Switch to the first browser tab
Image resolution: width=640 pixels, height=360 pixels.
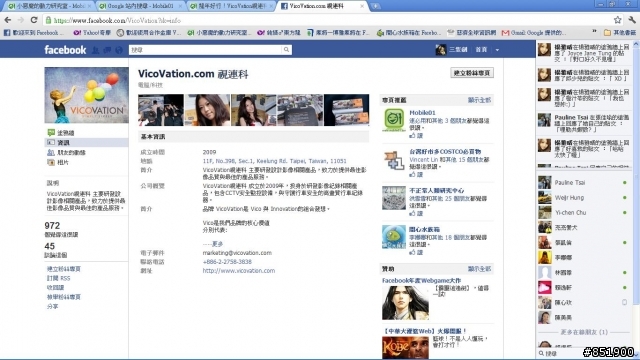(48, 6)
